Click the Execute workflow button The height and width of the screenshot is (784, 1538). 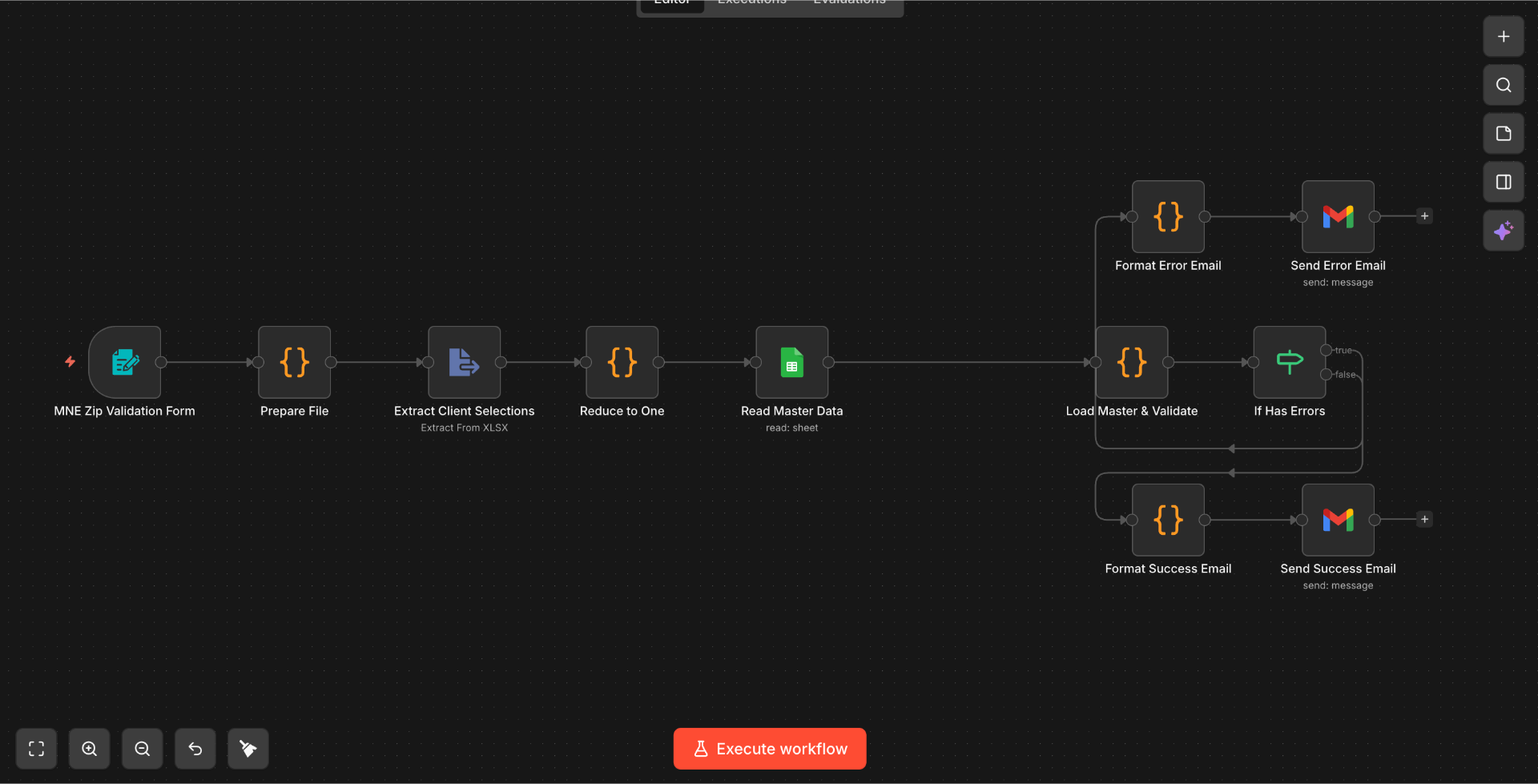pos(770,749)
